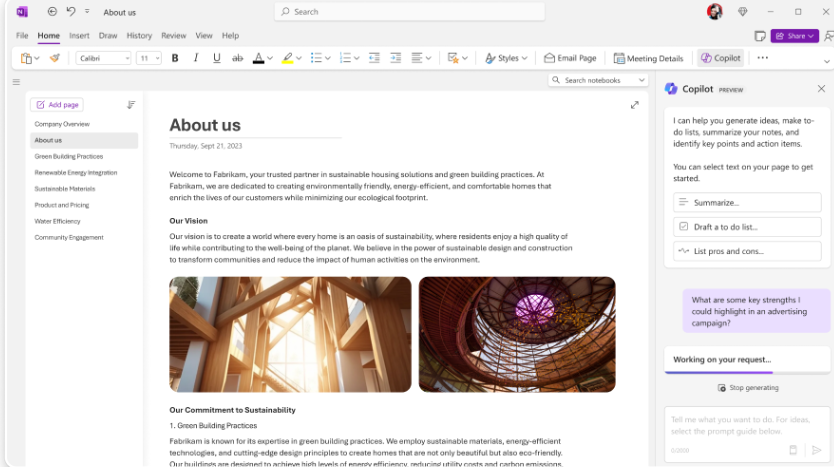Open the Styles gallery

point(506,58)
